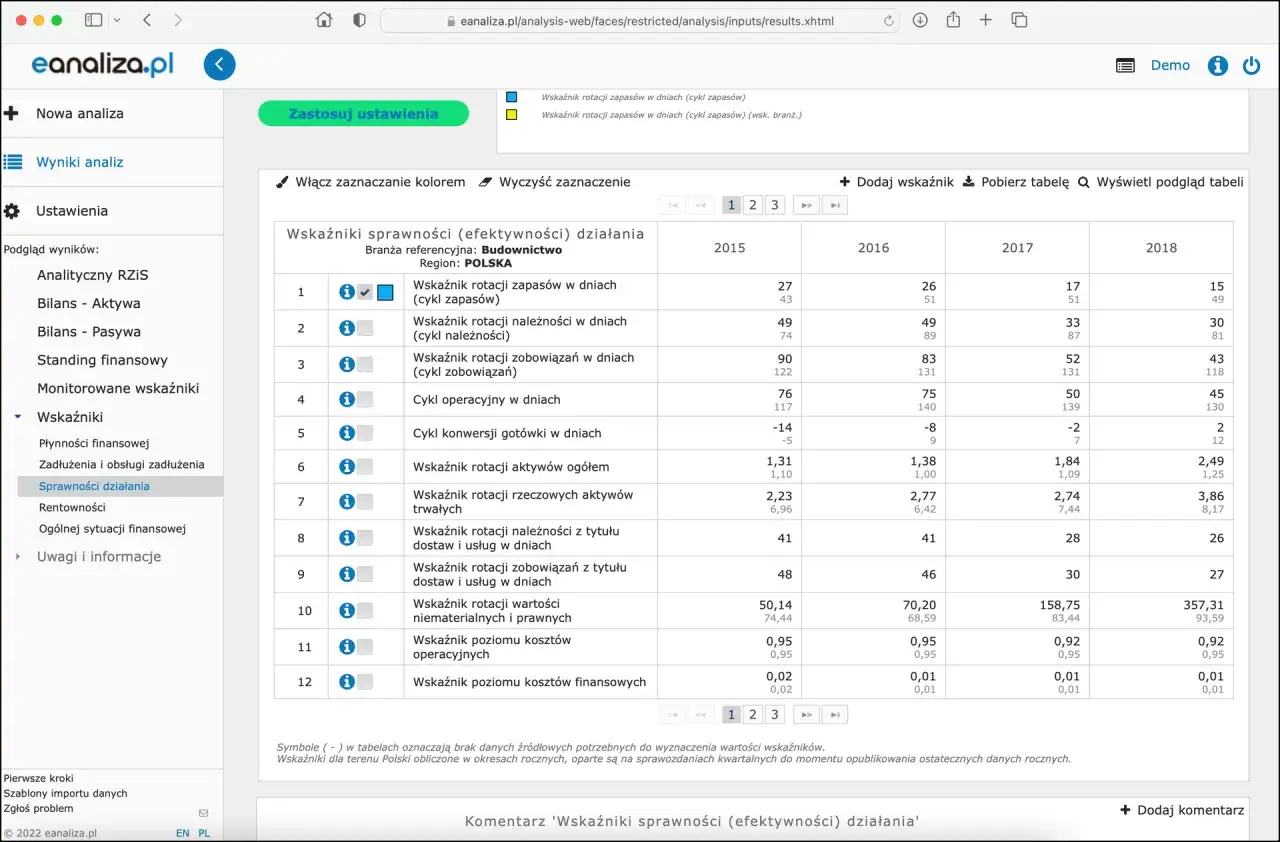
Task: Click Pobierz tabelę
Action: pos(1015,182)
